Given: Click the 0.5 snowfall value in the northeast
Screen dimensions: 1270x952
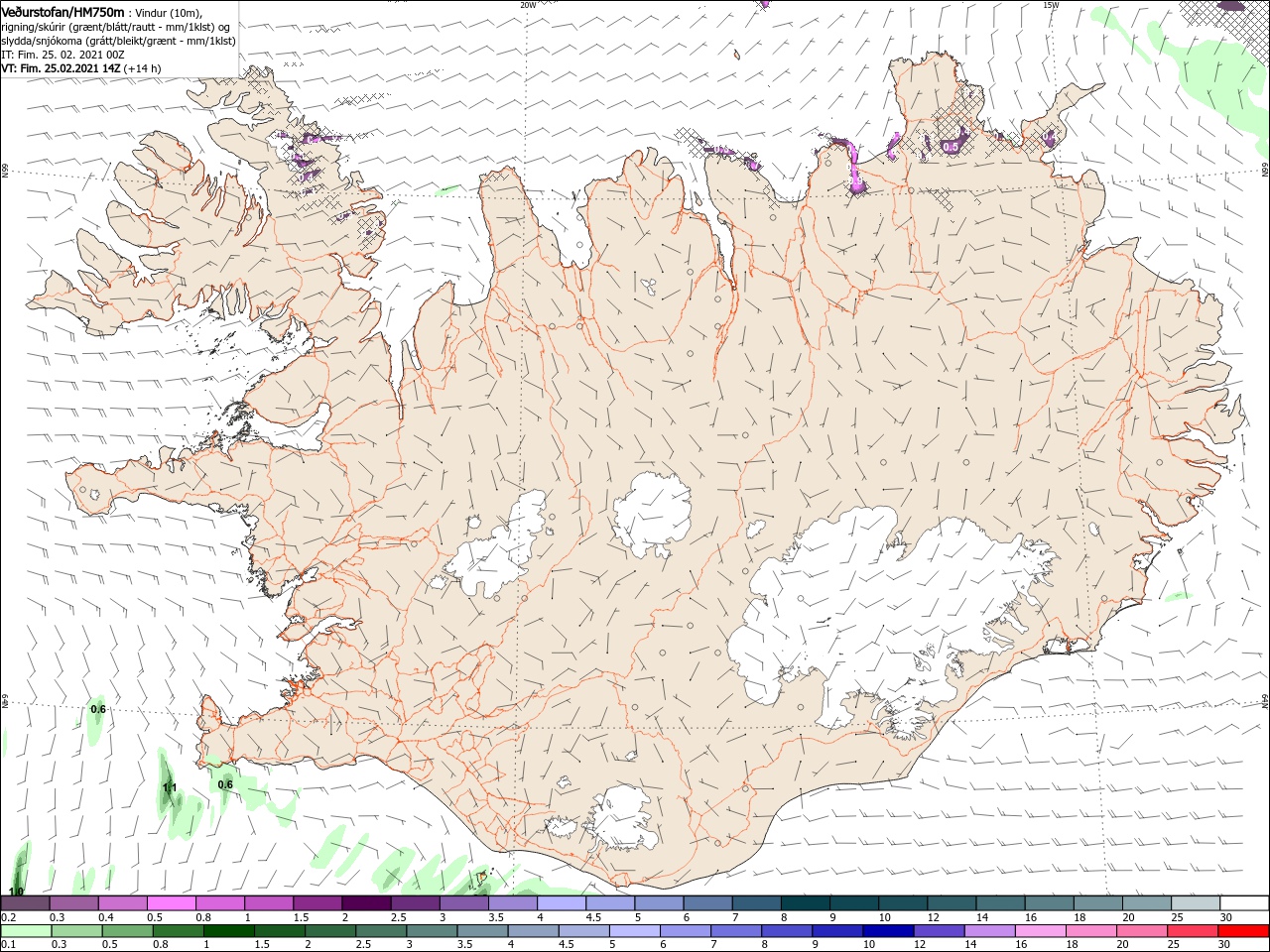Looking at the screenshot, I should click(x=951, y=147).
